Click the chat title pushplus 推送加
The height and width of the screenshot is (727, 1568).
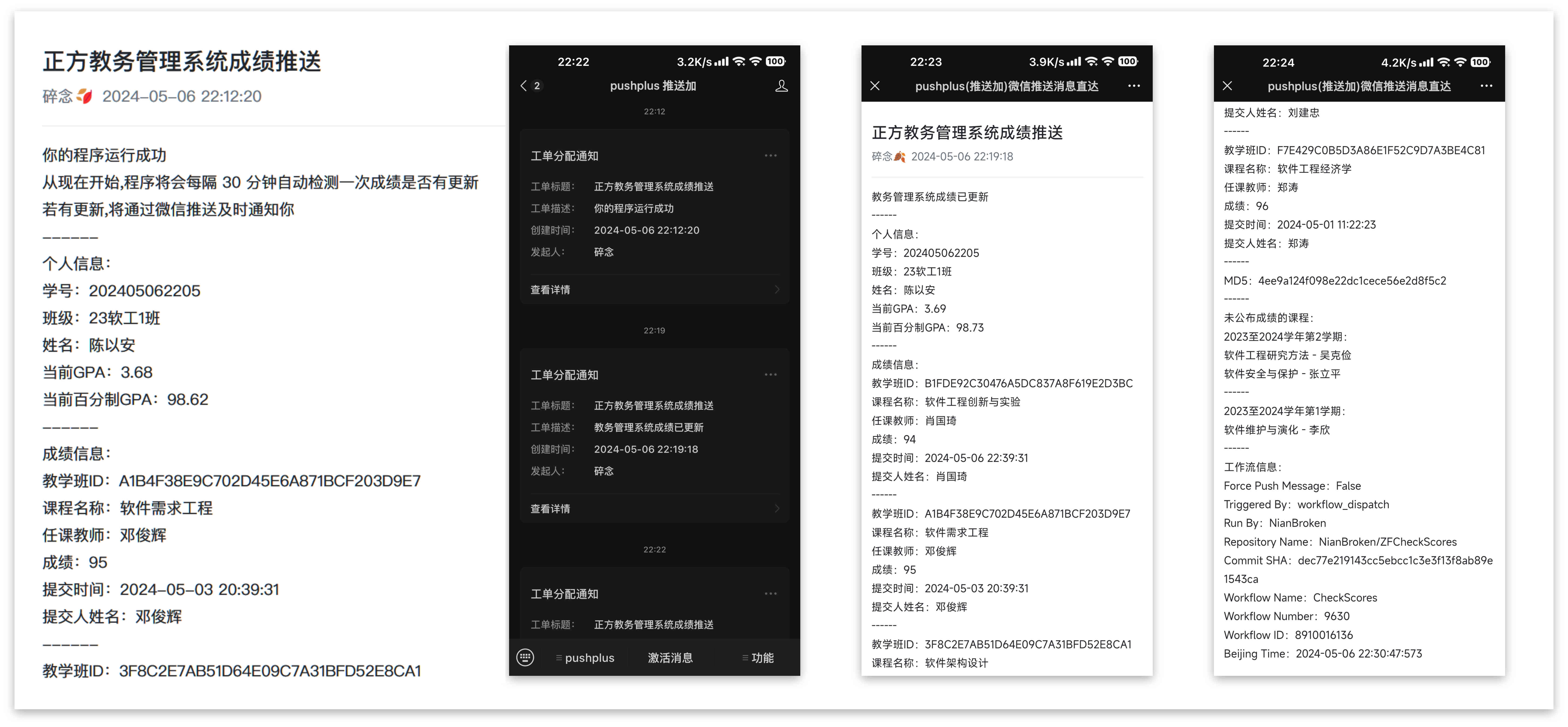[653, 86]
